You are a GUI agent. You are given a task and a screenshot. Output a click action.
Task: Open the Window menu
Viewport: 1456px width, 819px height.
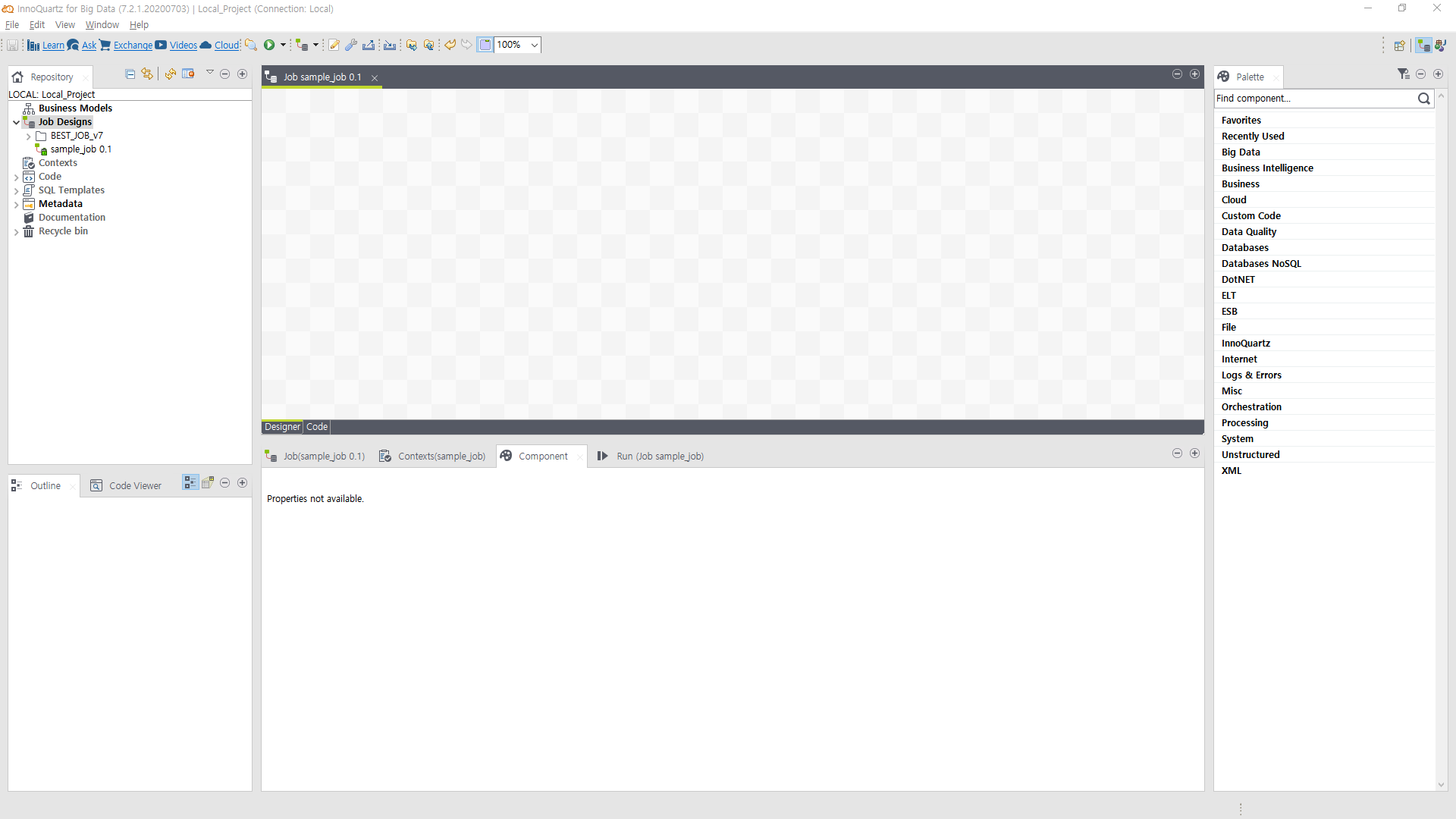(102, 25)
